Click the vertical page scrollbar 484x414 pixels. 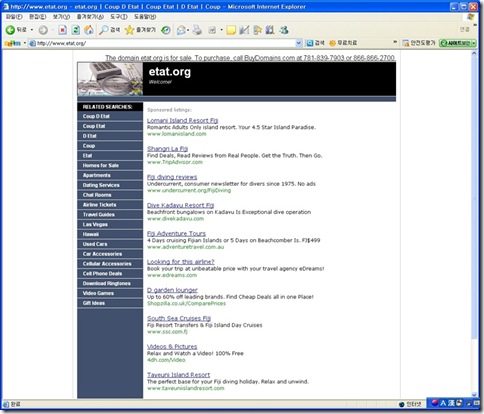474,224
